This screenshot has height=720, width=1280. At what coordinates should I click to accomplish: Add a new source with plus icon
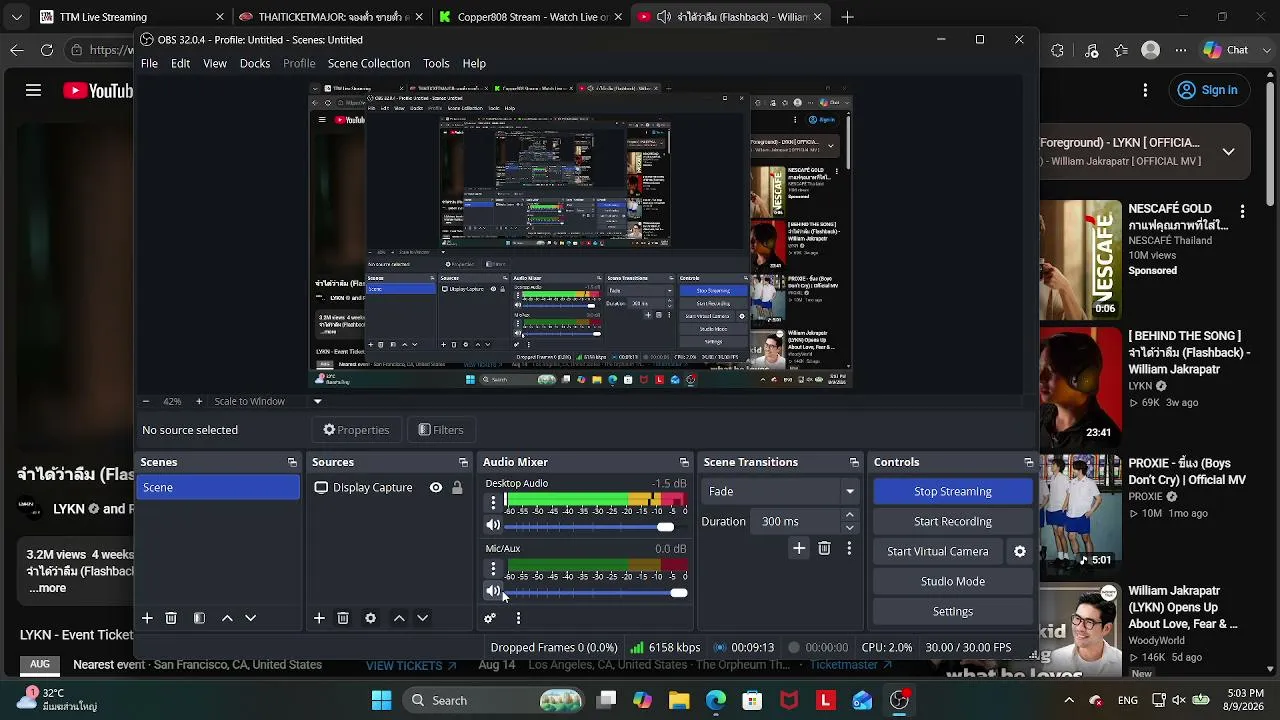(319, 618)
